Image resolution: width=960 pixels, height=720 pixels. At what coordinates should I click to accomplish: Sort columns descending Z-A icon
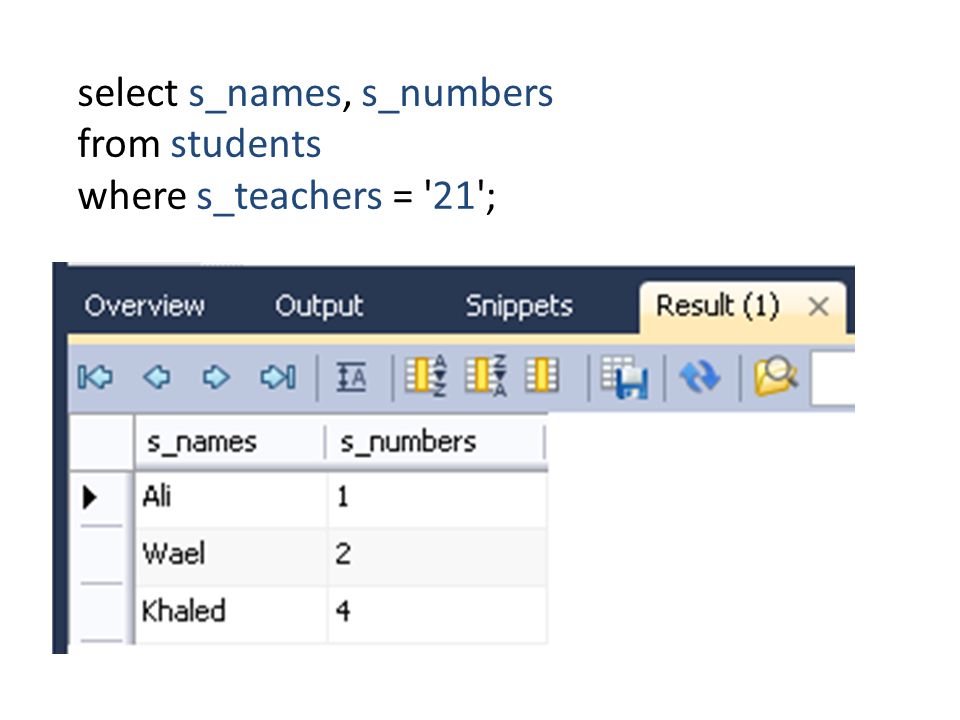point(486,375)
